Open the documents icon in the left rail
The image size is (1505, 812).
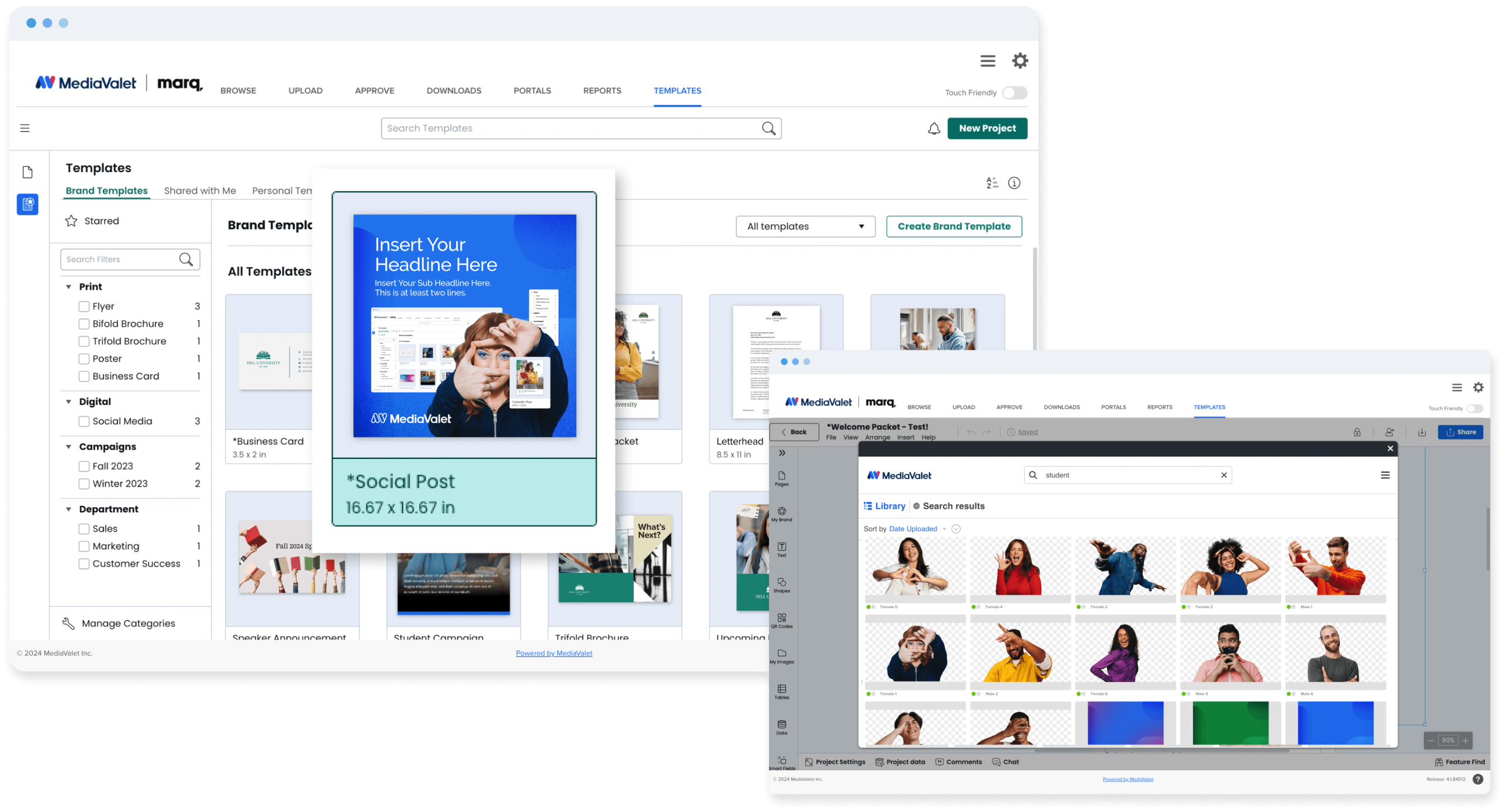(x=28, y=172)
